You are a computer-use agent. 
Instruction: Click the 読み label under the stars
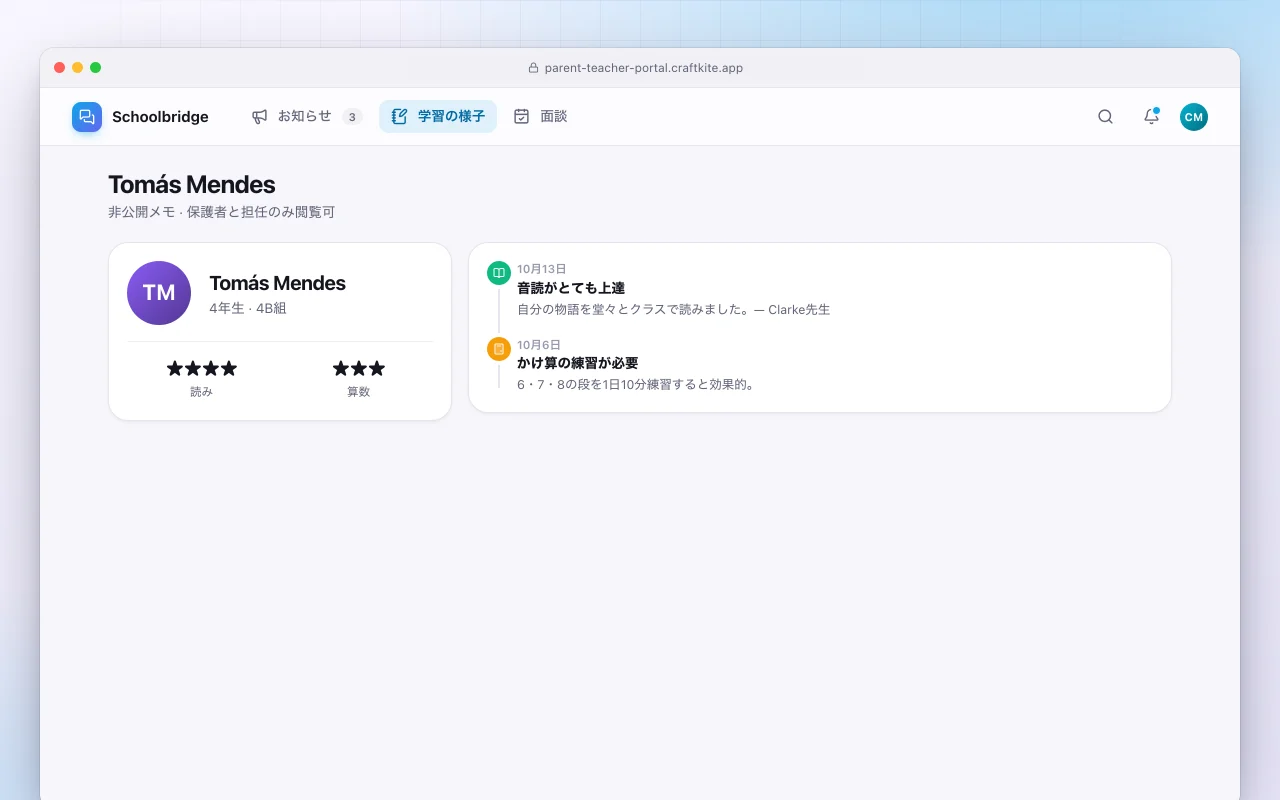202,392
